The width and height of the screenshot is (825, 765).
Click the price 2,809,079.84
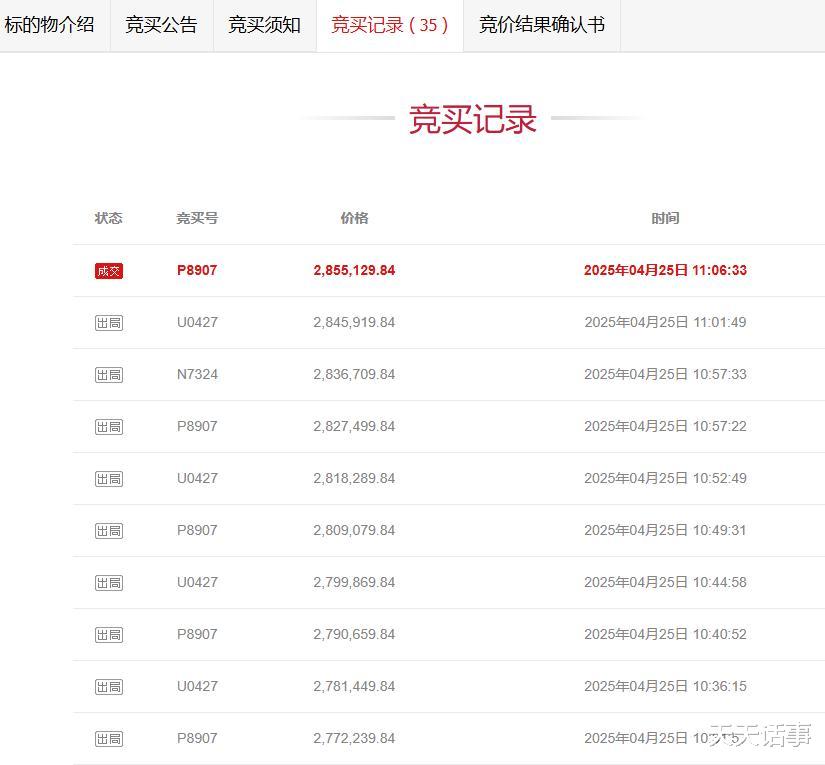pos(354,530)
